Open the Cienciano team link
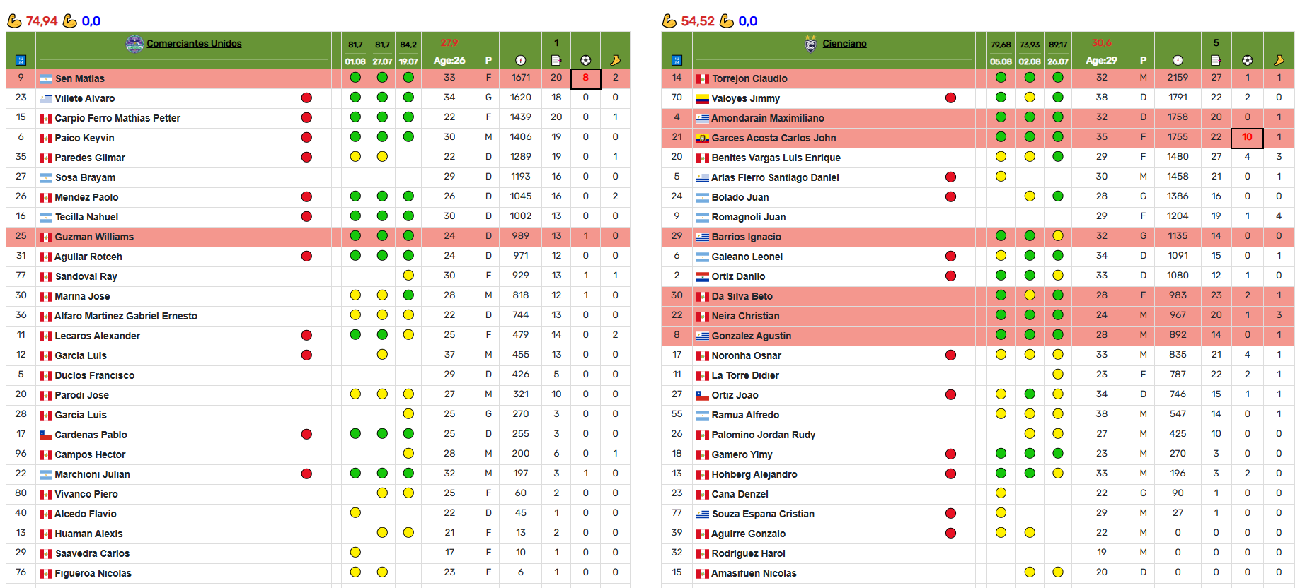The width and height of the screenshot is (1300, 588). [845, 44]
